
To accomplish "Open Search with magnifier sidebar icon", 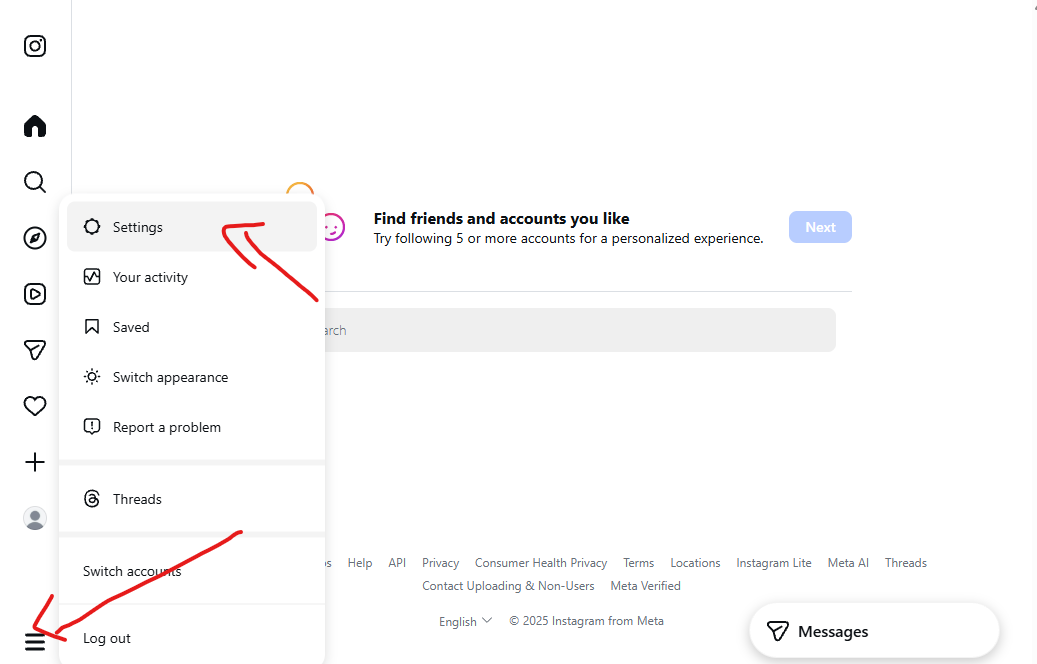I will click(x=35, y=182).
